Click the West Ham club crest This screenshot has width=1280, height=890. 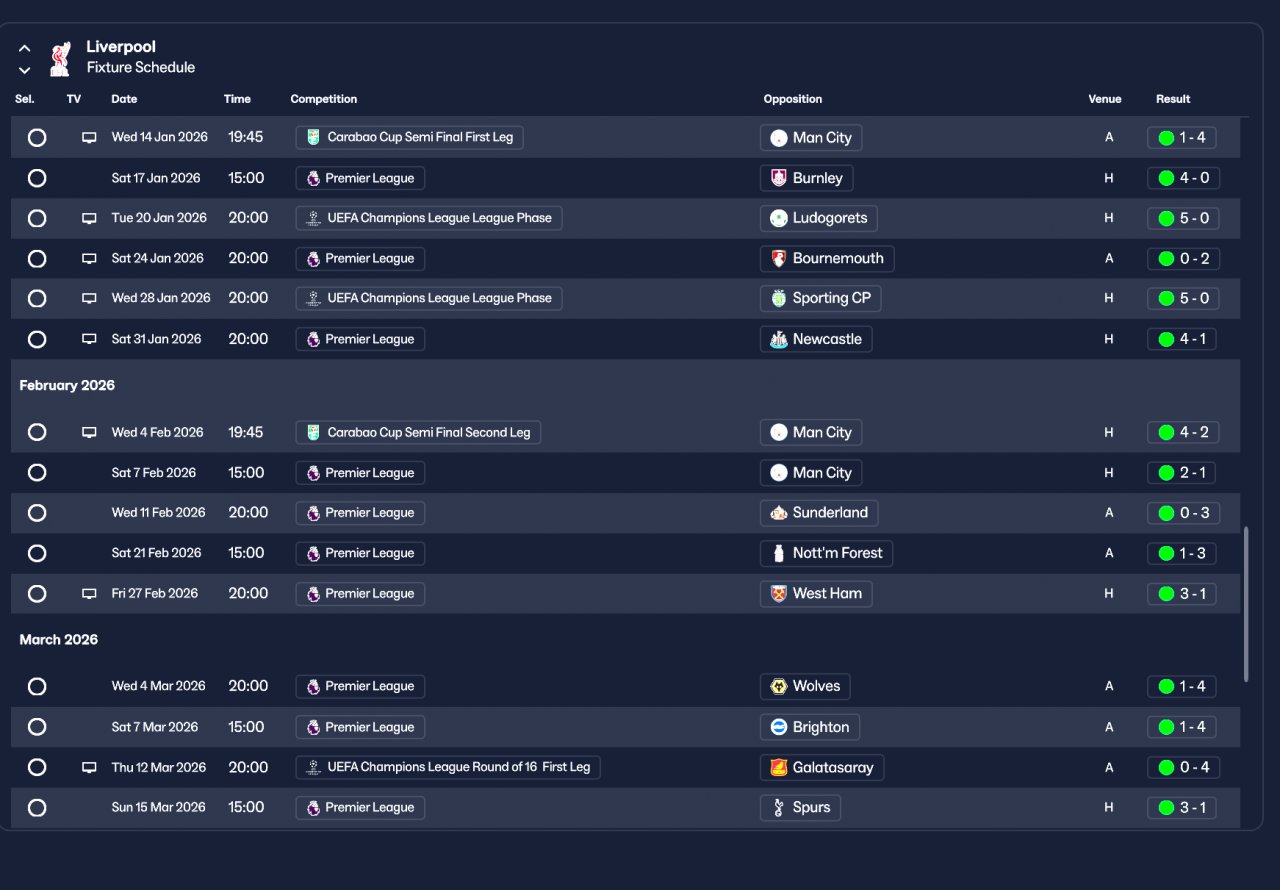tap(778, 593)
